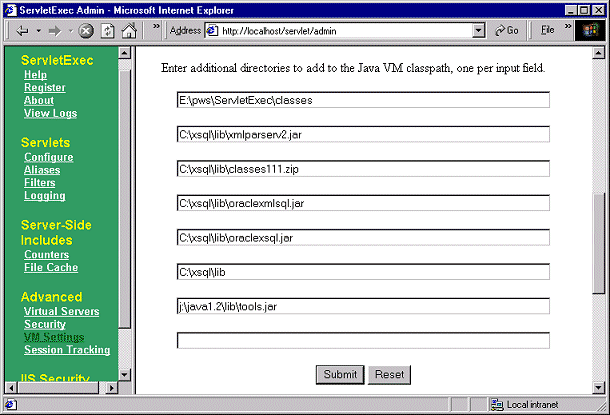Click the Go button next to address bar

pyautogui.click(x=506, y=30)
